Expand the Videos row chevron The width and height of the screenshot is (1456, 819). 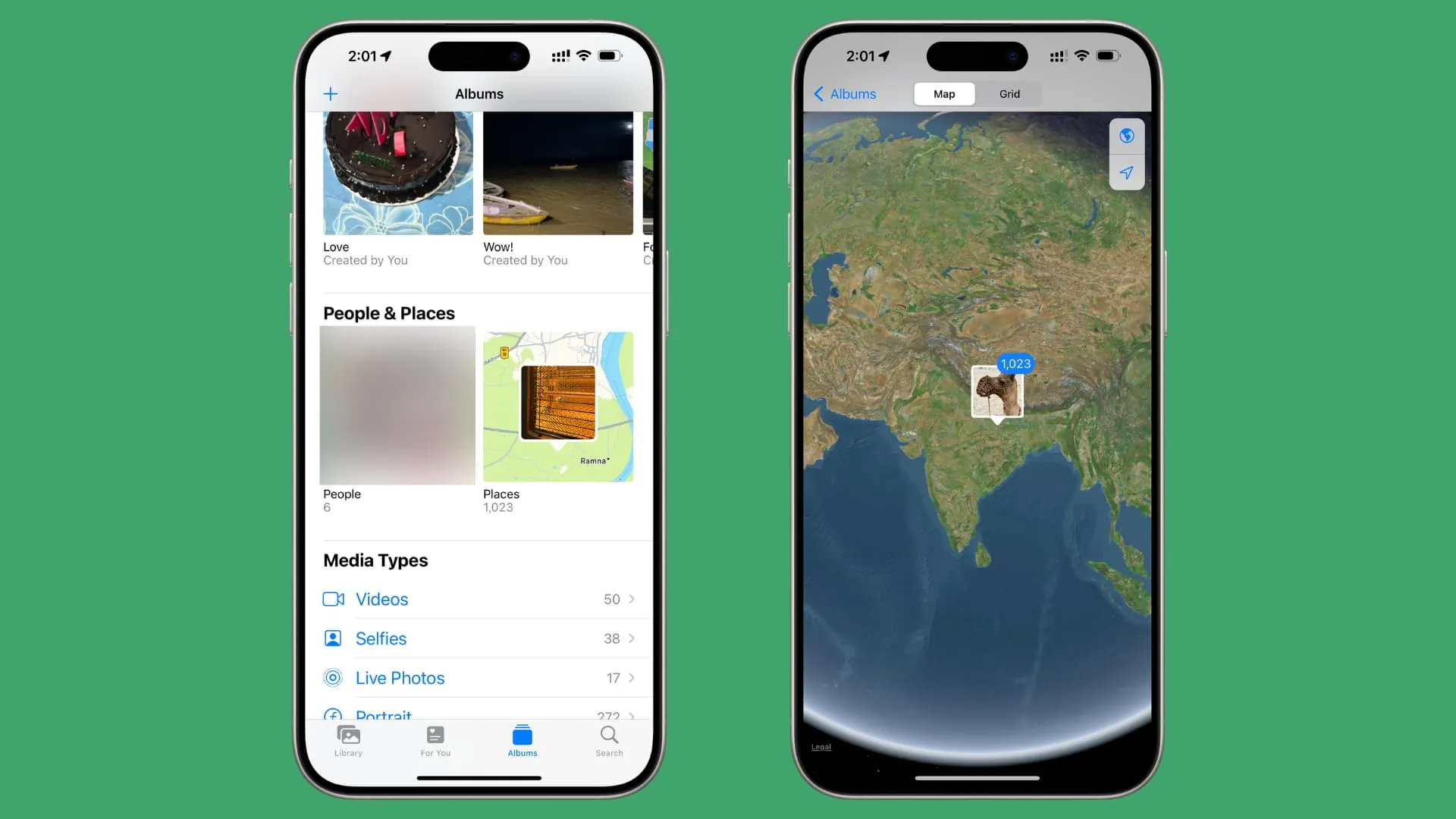pos(631,599)
